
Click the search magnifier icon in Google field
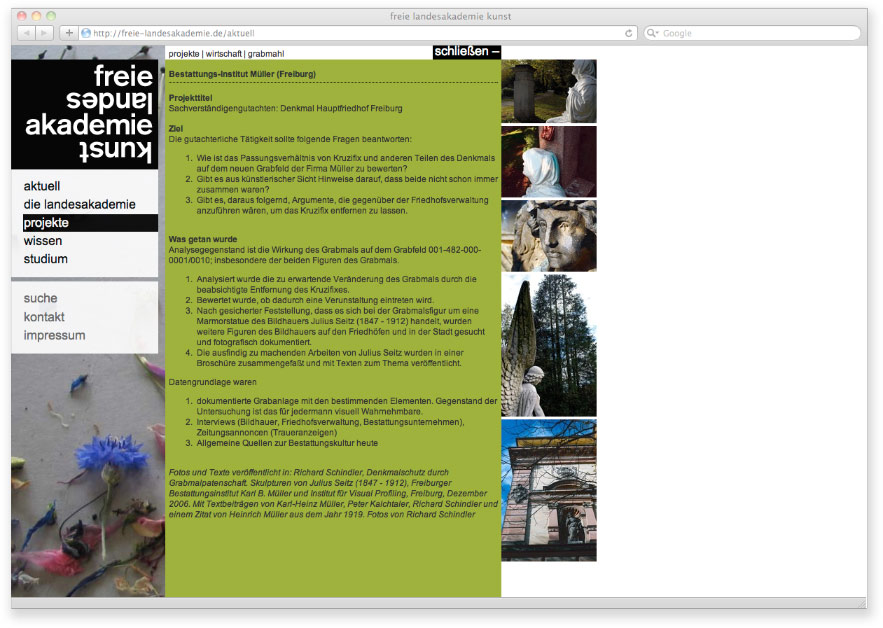(x=653, y=33)
